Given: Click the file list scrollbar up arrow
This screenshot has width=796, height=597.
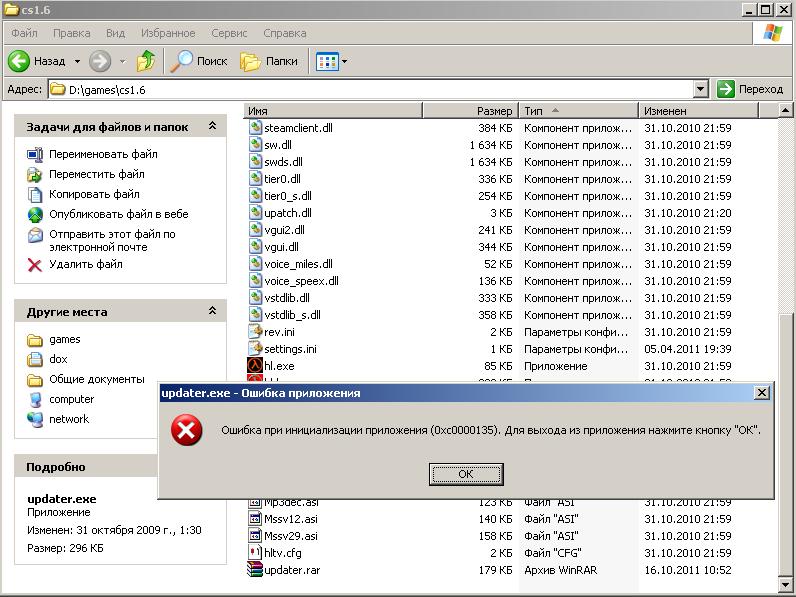Looking at the screenshot, I should (x=785, y=110).
